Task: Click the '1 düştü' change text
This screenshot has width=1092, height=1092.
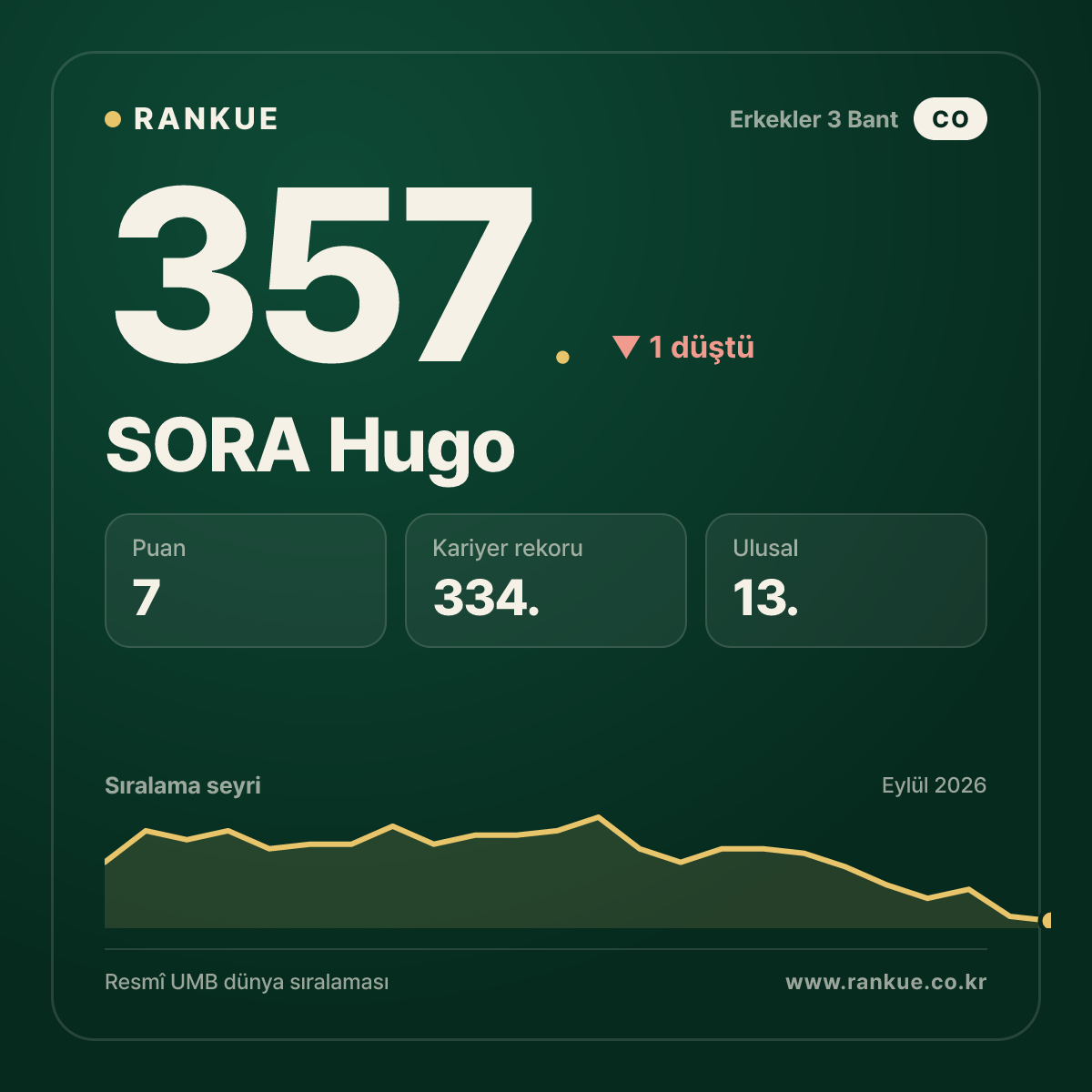Action: click(702, 348)
